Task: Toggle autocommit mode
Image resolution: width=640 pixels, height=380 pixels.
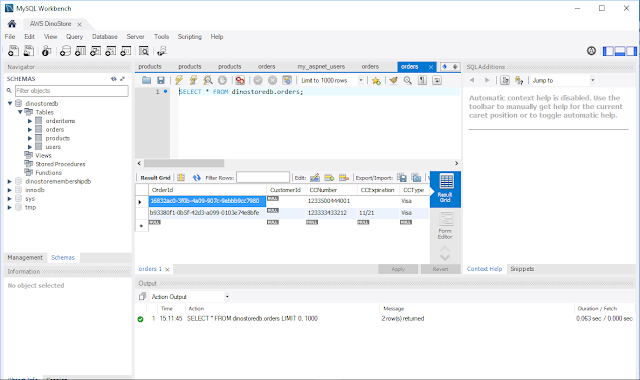Action: tap(287, 80)
